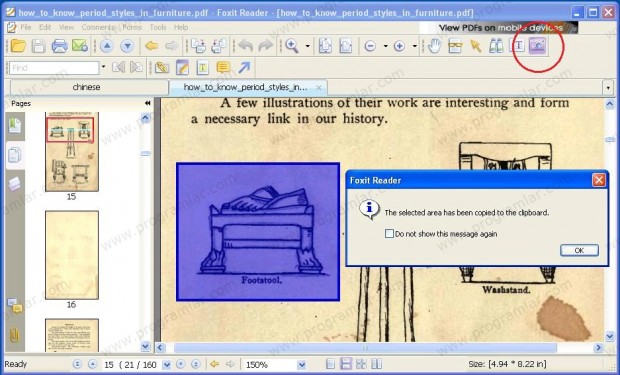The width and height of the screenshot is (620, 375).
Task: Open the 'View PDFs on mobile devices' banner
Action: pyautogui.click(x=500, y=28)
